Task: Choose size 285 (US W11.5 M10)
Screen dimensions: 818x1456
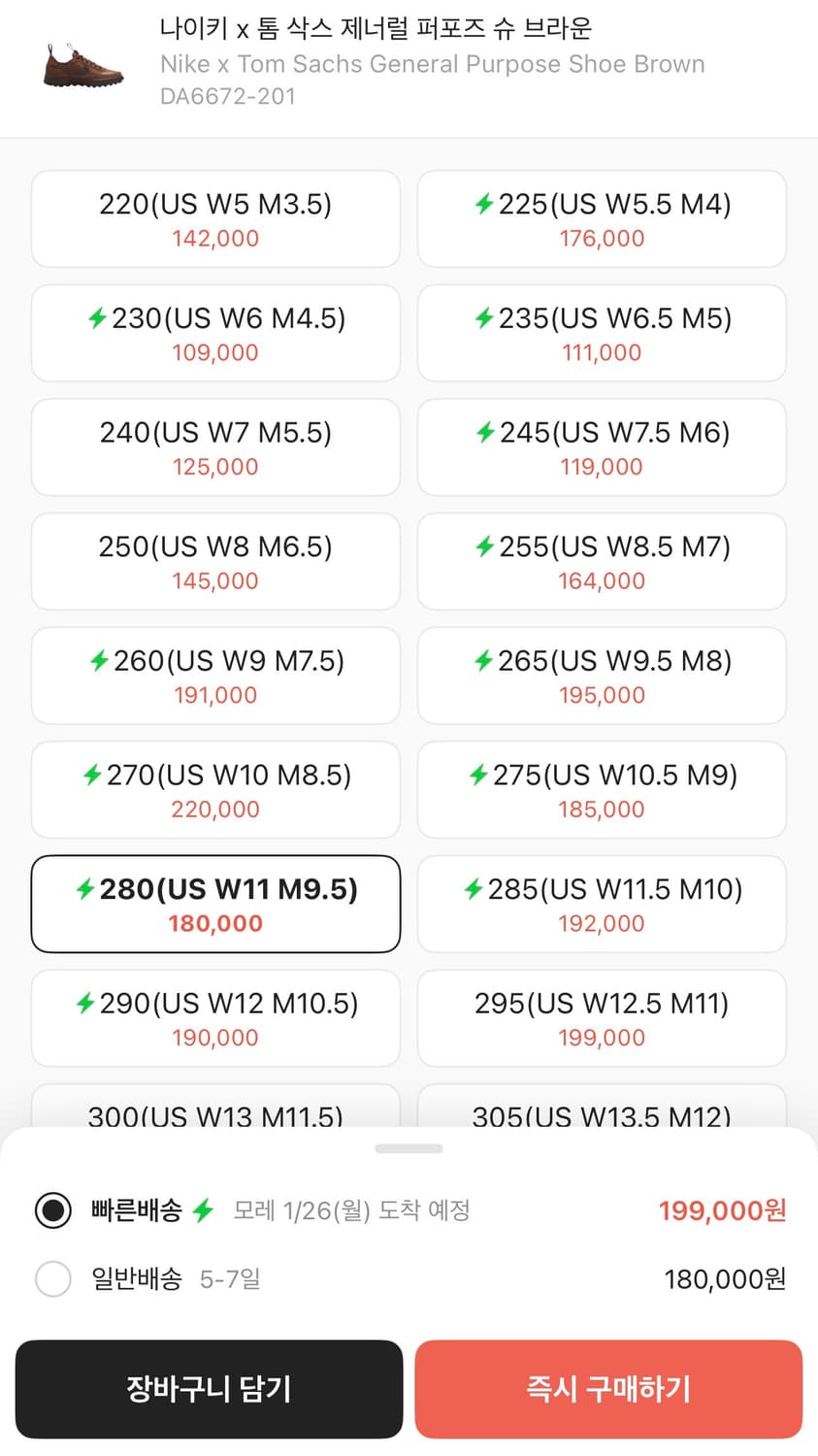Action: [x=602, y=904]
